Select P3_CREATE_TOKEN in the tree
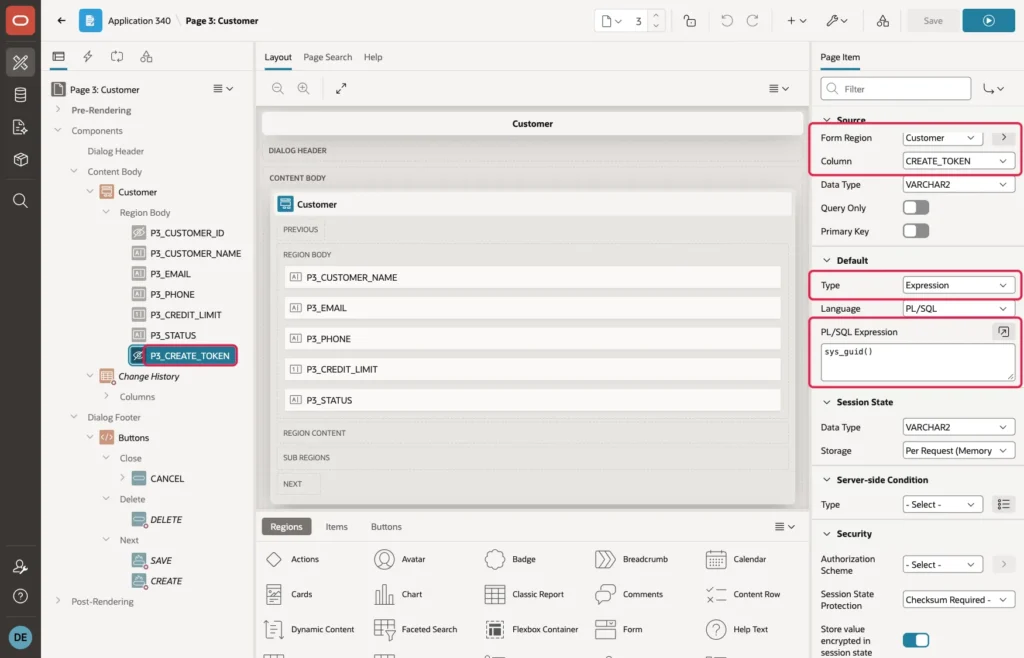The width and height of the screenshot is (1024, 658). 189,356
